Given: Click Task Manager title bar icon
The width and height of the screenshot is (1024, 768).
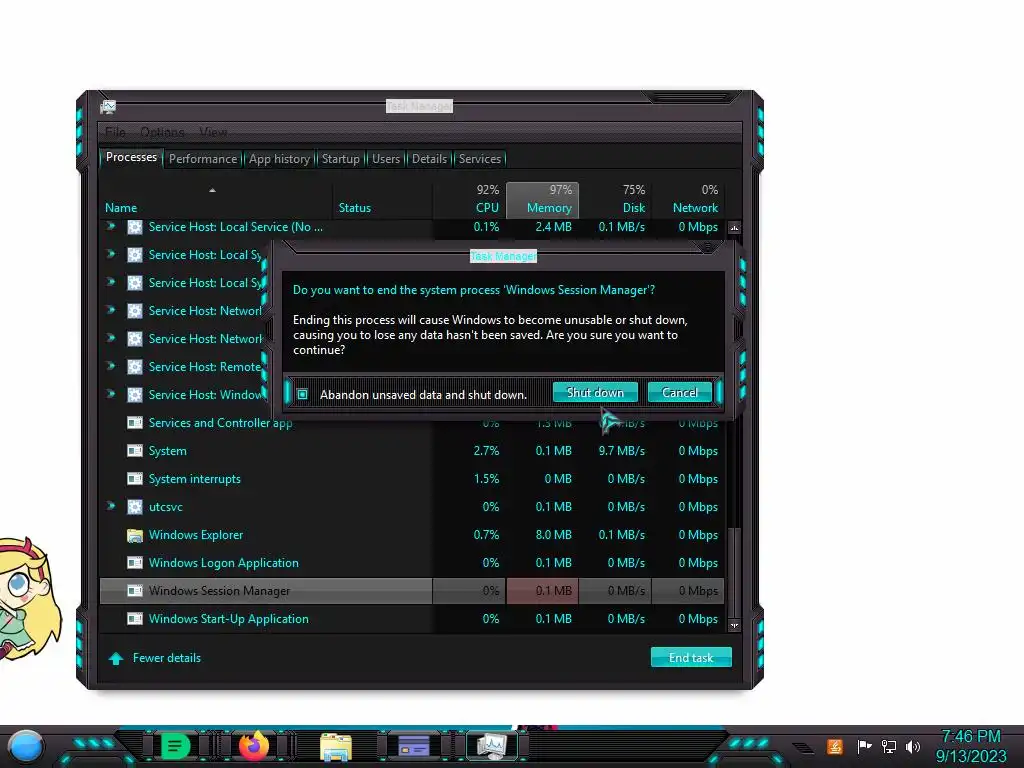Looking at the screenshot, I should click(x=108, y=107).
